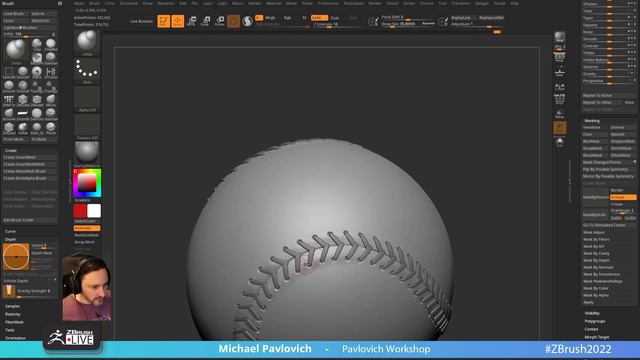Image resolution: width=640 pixels, height=360 pixels.
Task: Click Create InsertMesh button
Action: (29, 157)
